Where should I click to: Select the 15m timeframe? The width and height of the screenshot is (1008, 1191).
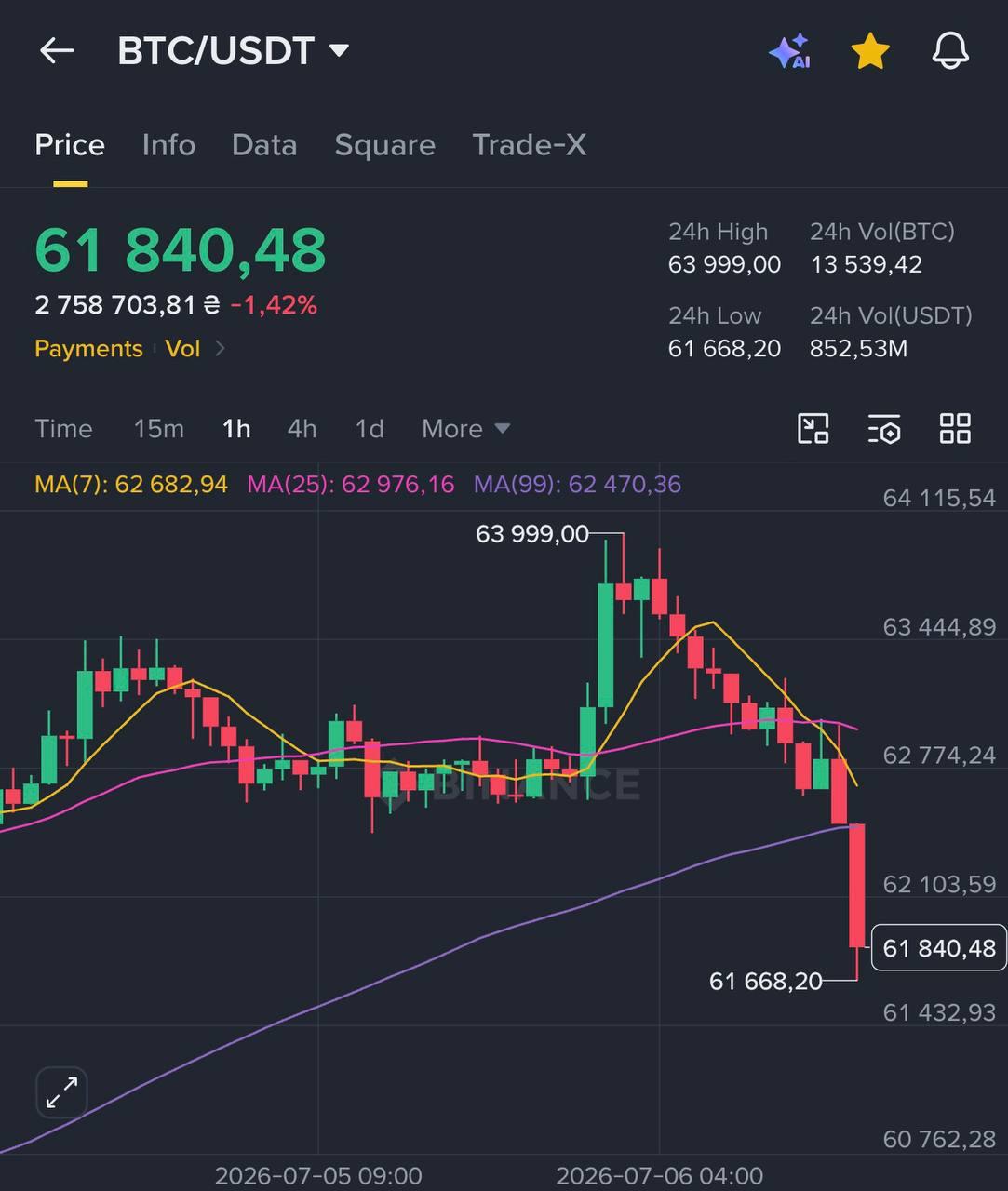(158, 429)
